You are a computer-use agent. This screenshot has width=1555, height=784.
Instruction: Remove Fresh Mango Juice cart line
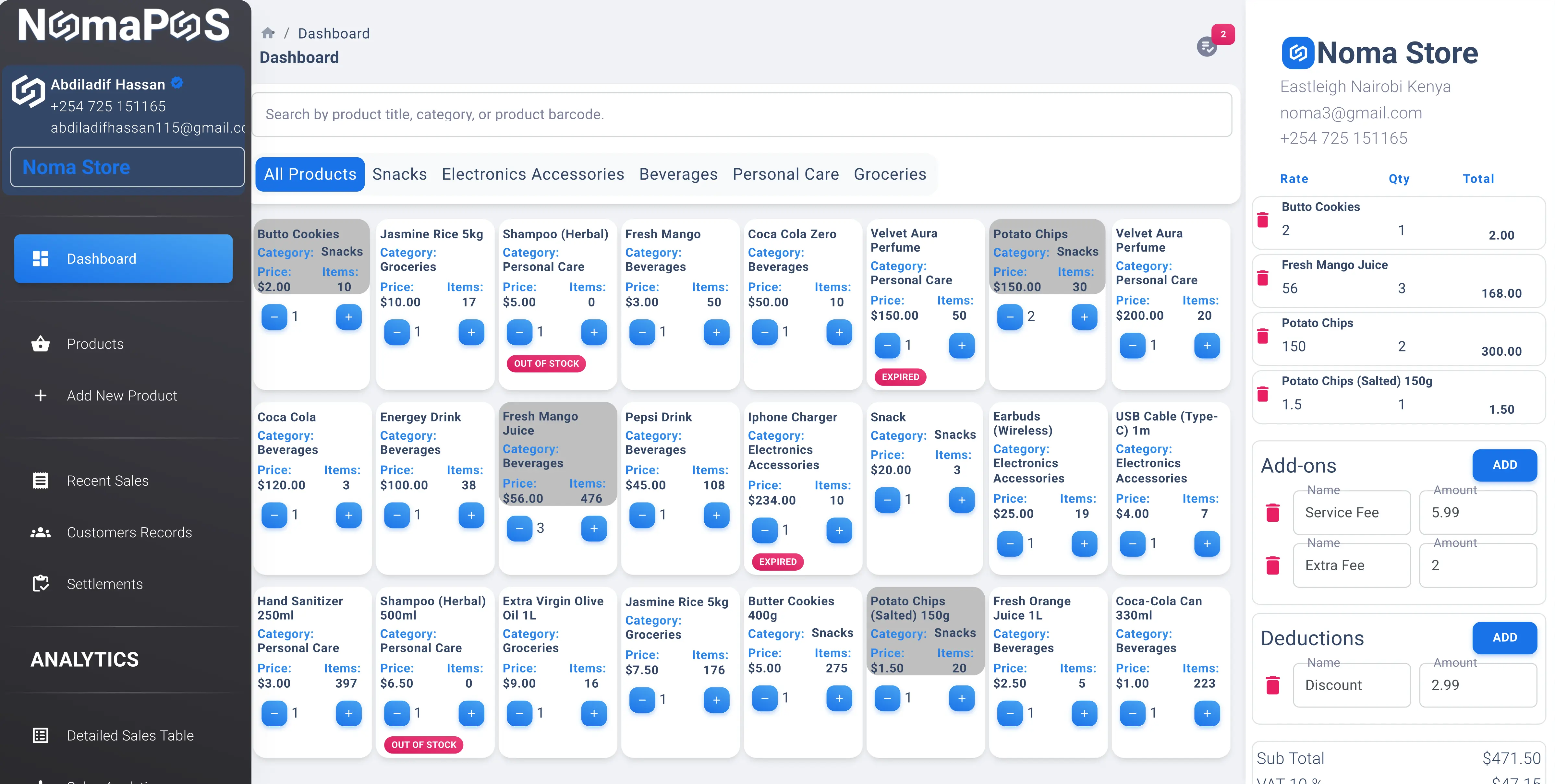pyautogui.click(x=1262, y=278)
